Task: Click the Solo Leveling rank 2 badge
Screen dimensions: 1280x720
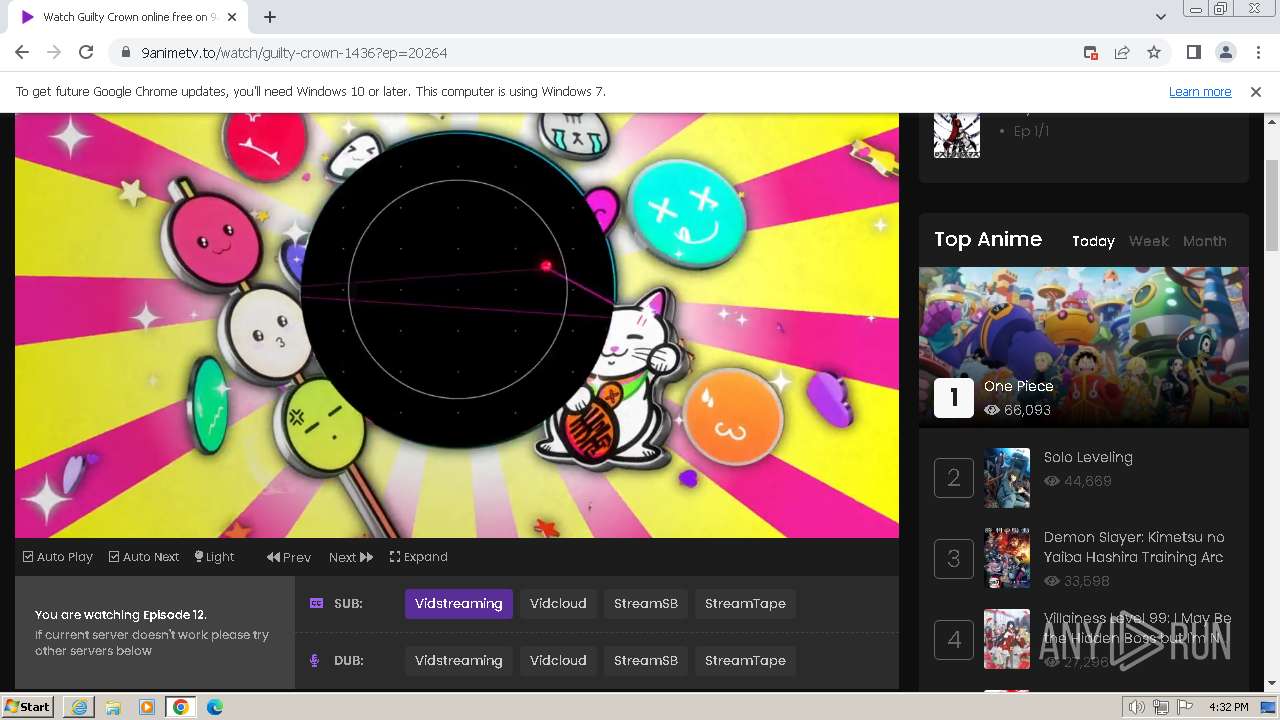Action: (954, 478)
